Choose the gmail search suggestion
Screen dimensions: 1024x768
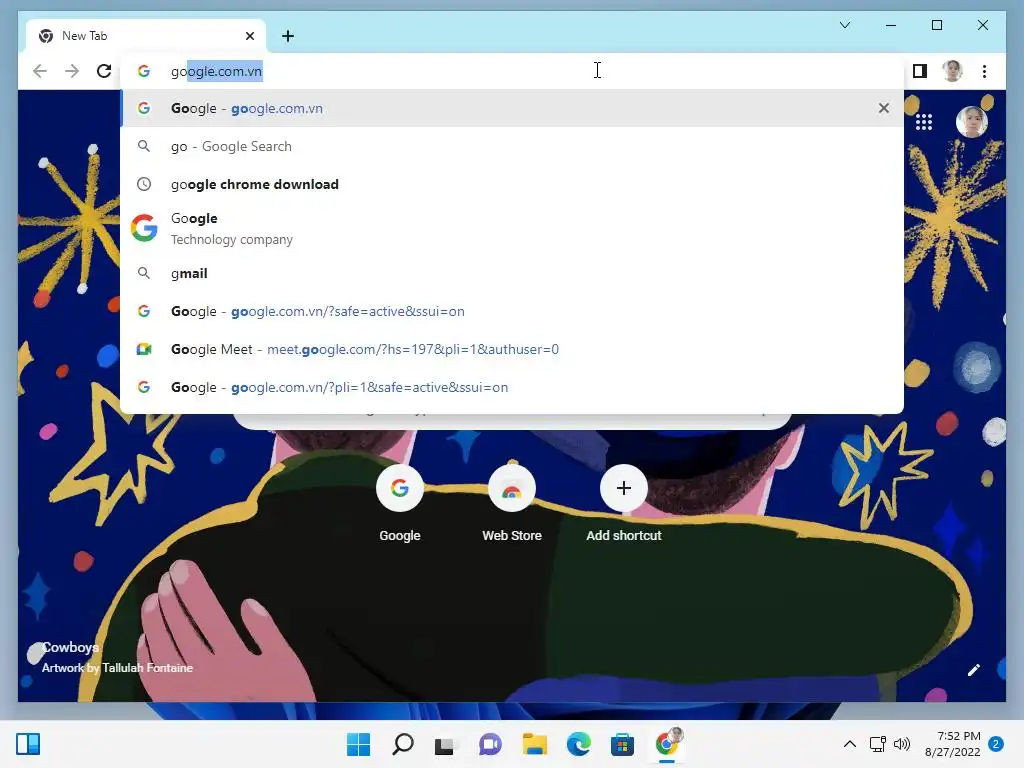pyautogui.click(x=512, y=274)
